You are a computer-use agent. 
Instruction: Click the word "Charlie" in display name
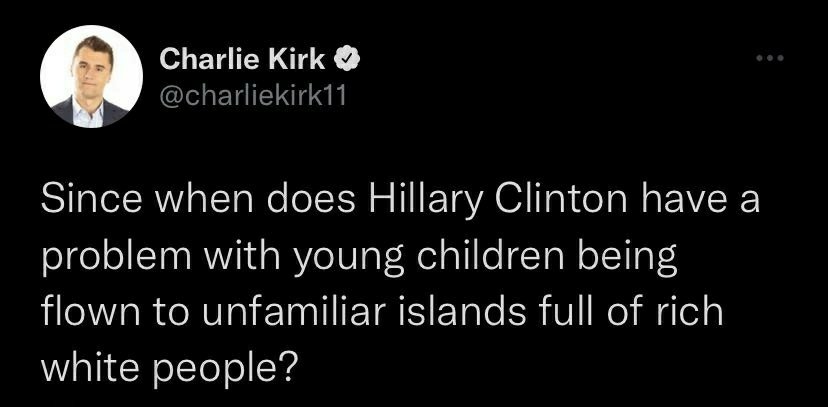tap(210, 60)
